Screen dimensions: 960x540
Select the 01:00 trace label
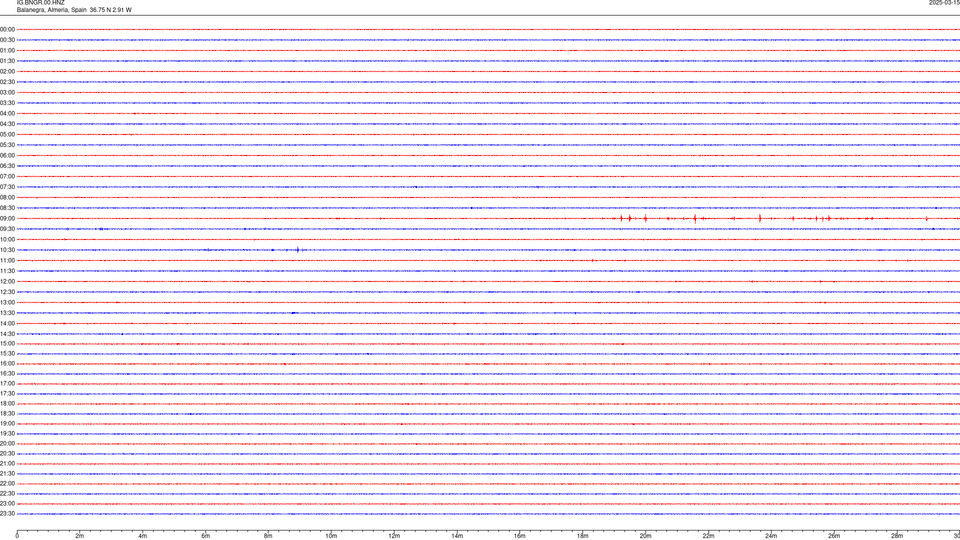(x=7, y=50)
